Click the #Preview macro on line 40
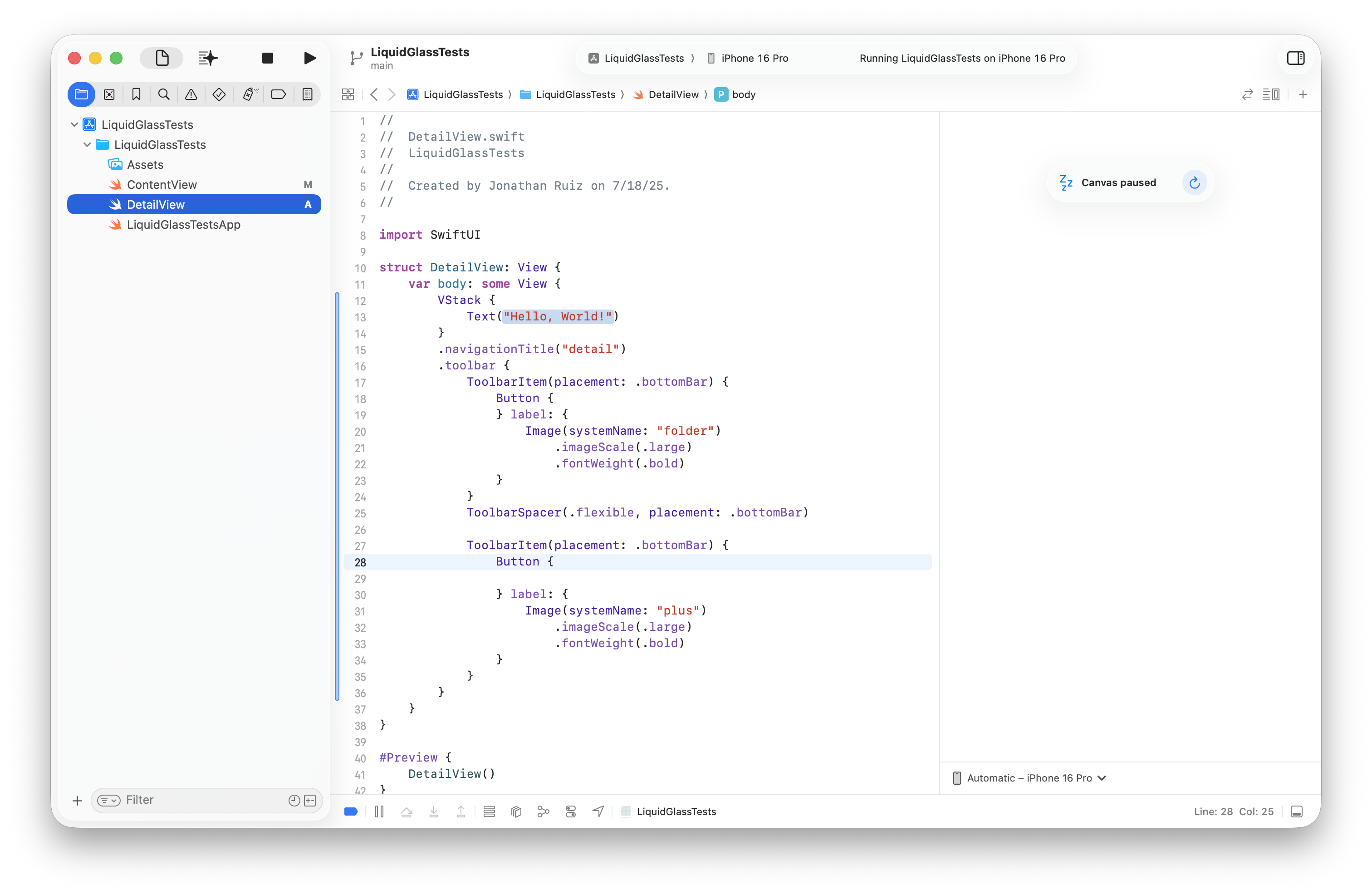 (408, 758)
